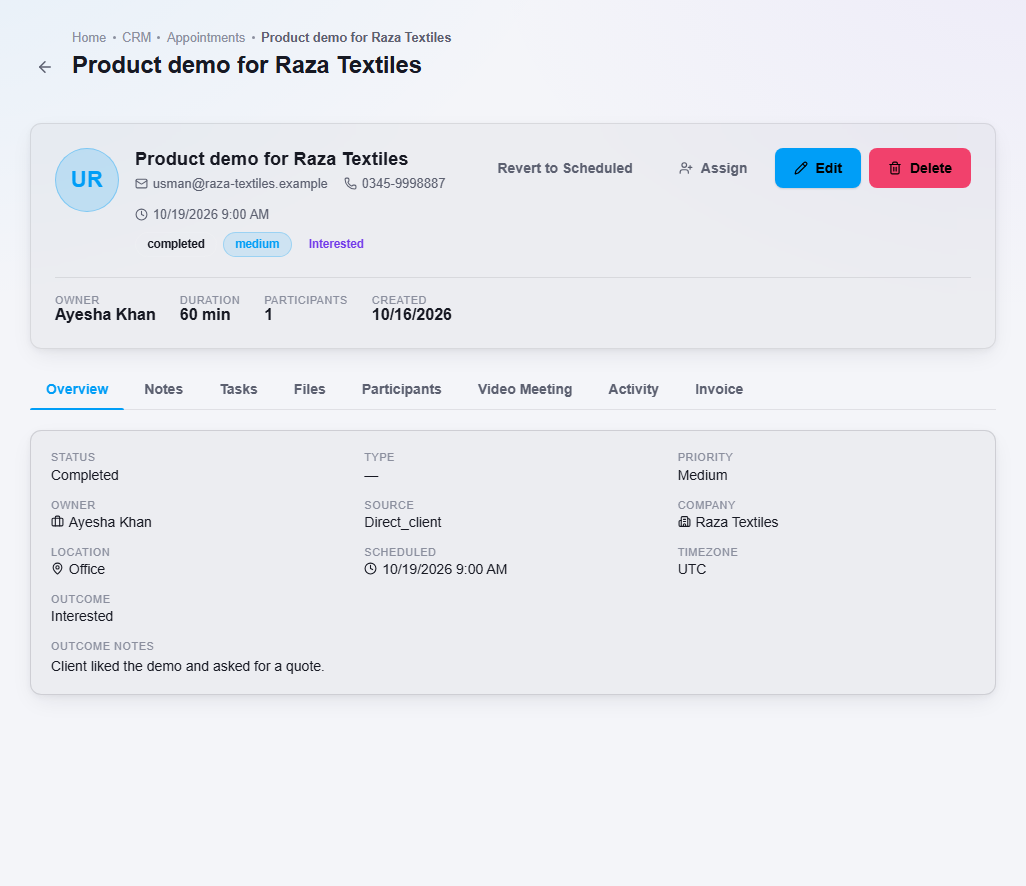Navigate to Appointments in the breadcrumb
Screen dimensions: 1026x886
point(206,37)
